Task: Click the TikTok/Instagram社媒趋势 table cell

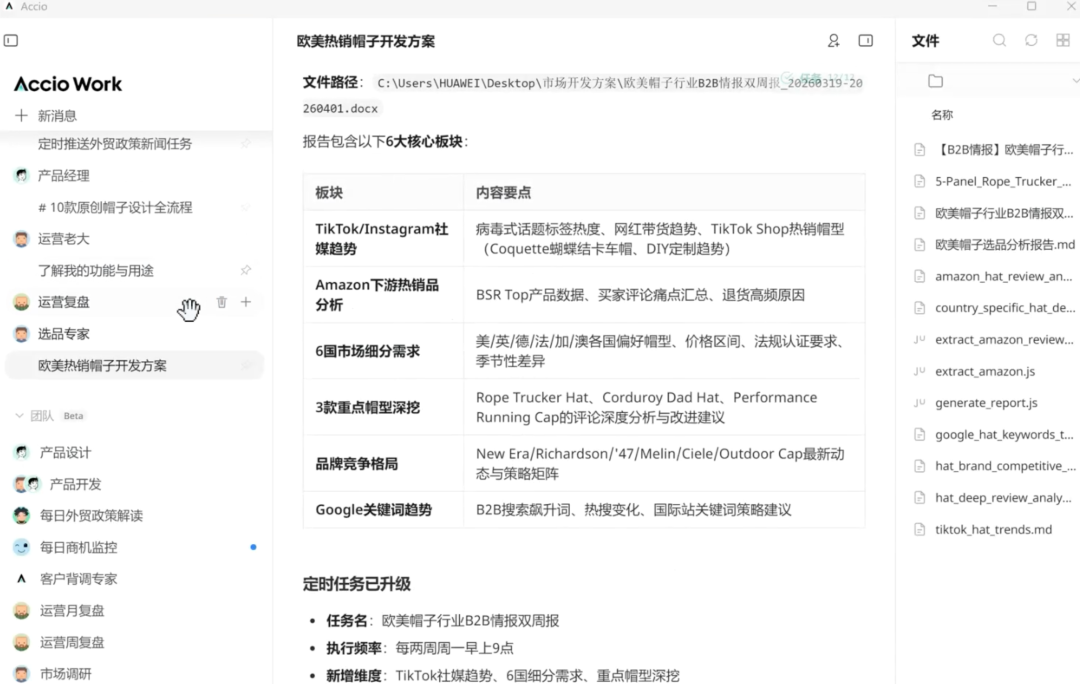Action: point(382,238)
